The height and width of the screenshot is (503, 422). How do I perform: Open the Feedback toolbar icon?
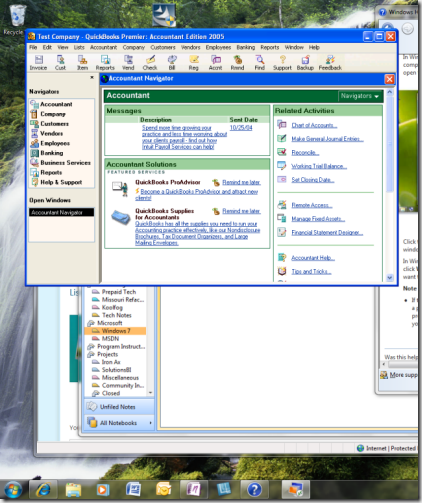[330, 63]
